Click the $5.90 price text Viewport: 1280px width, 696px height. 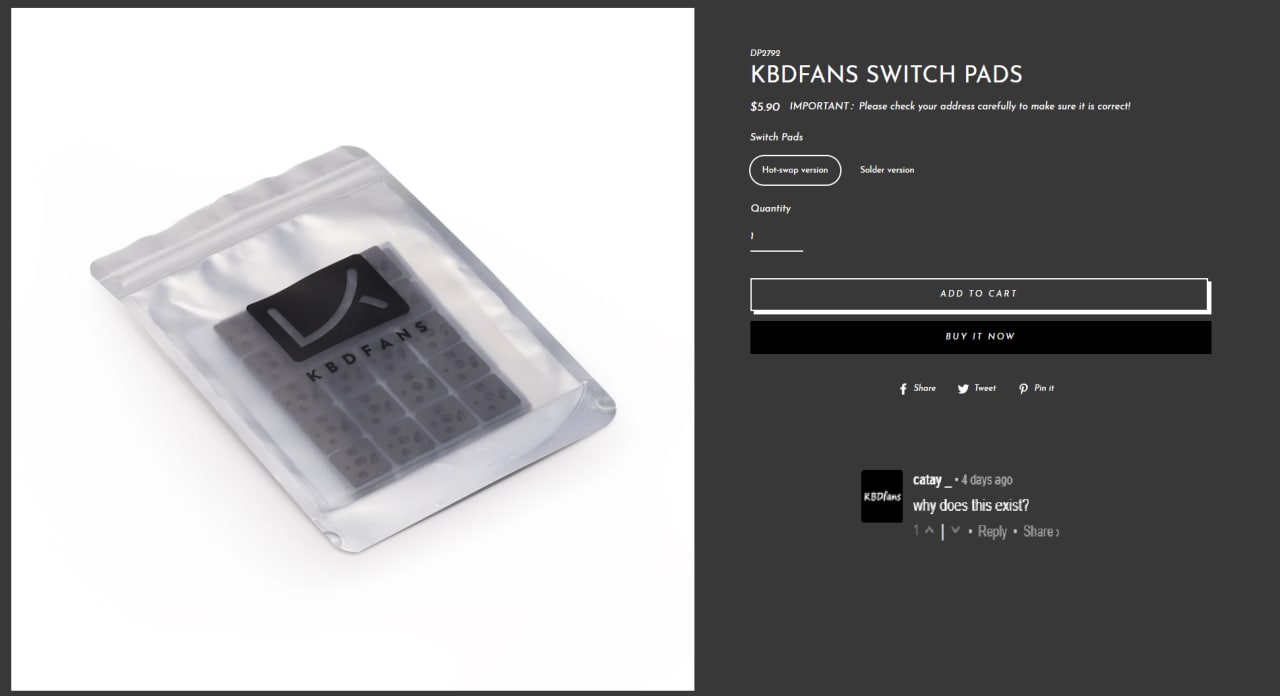coord(765,107)
